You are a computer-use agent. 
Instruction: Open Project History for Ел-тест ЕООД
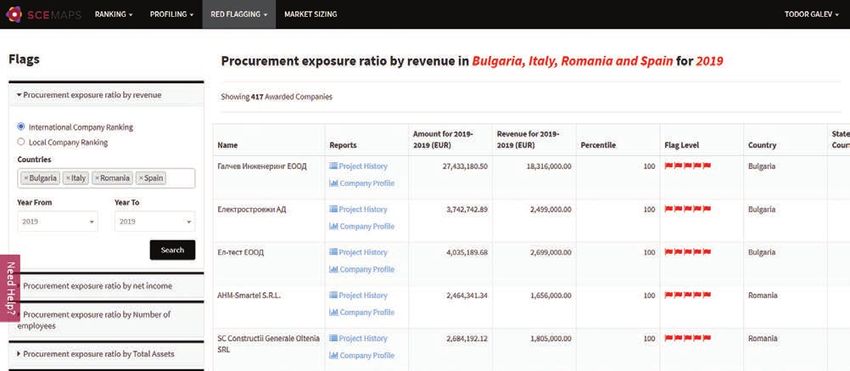[x=358, y=252]
